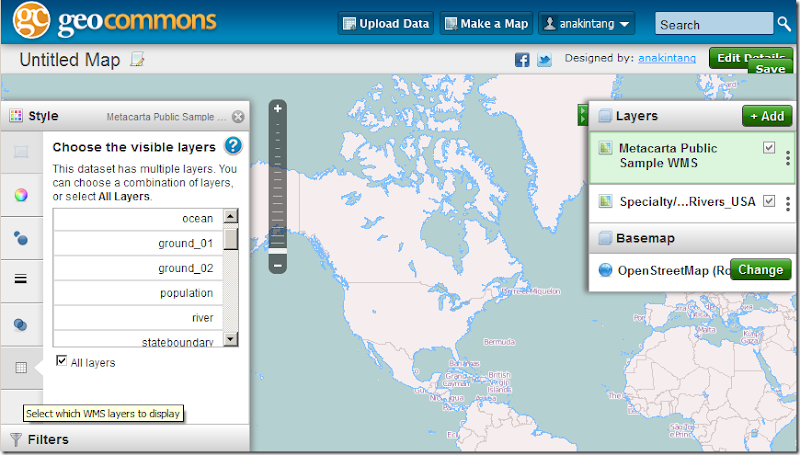Click the Rivers_USA layer type icon
Image resolution: width=800 pixels, height=455 pixels.
(605, 201)
